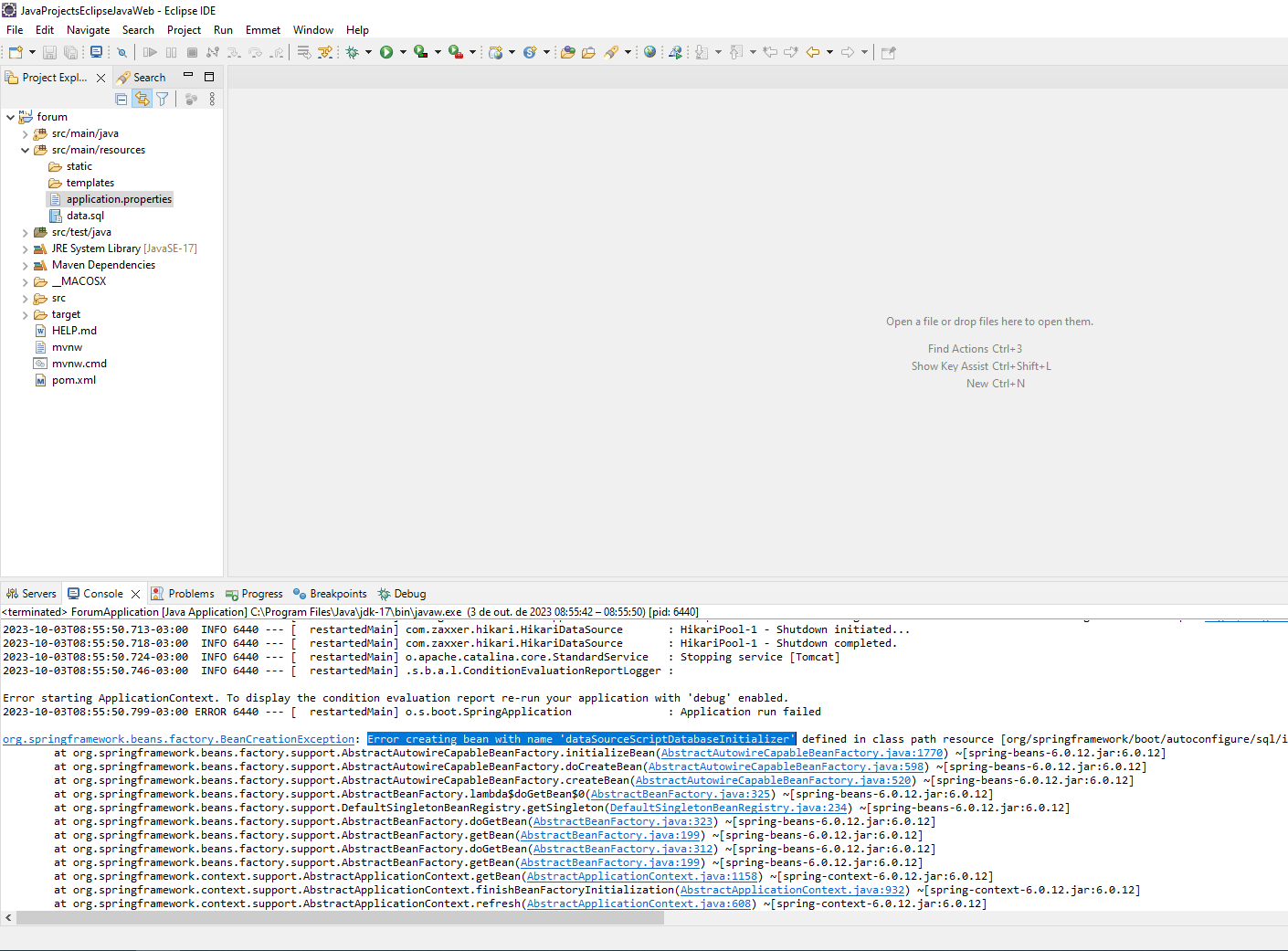Open the Debug launch dropdown arrow
Image resolution: width=1288 pixels, height=951 pixels.
[368, 52]
